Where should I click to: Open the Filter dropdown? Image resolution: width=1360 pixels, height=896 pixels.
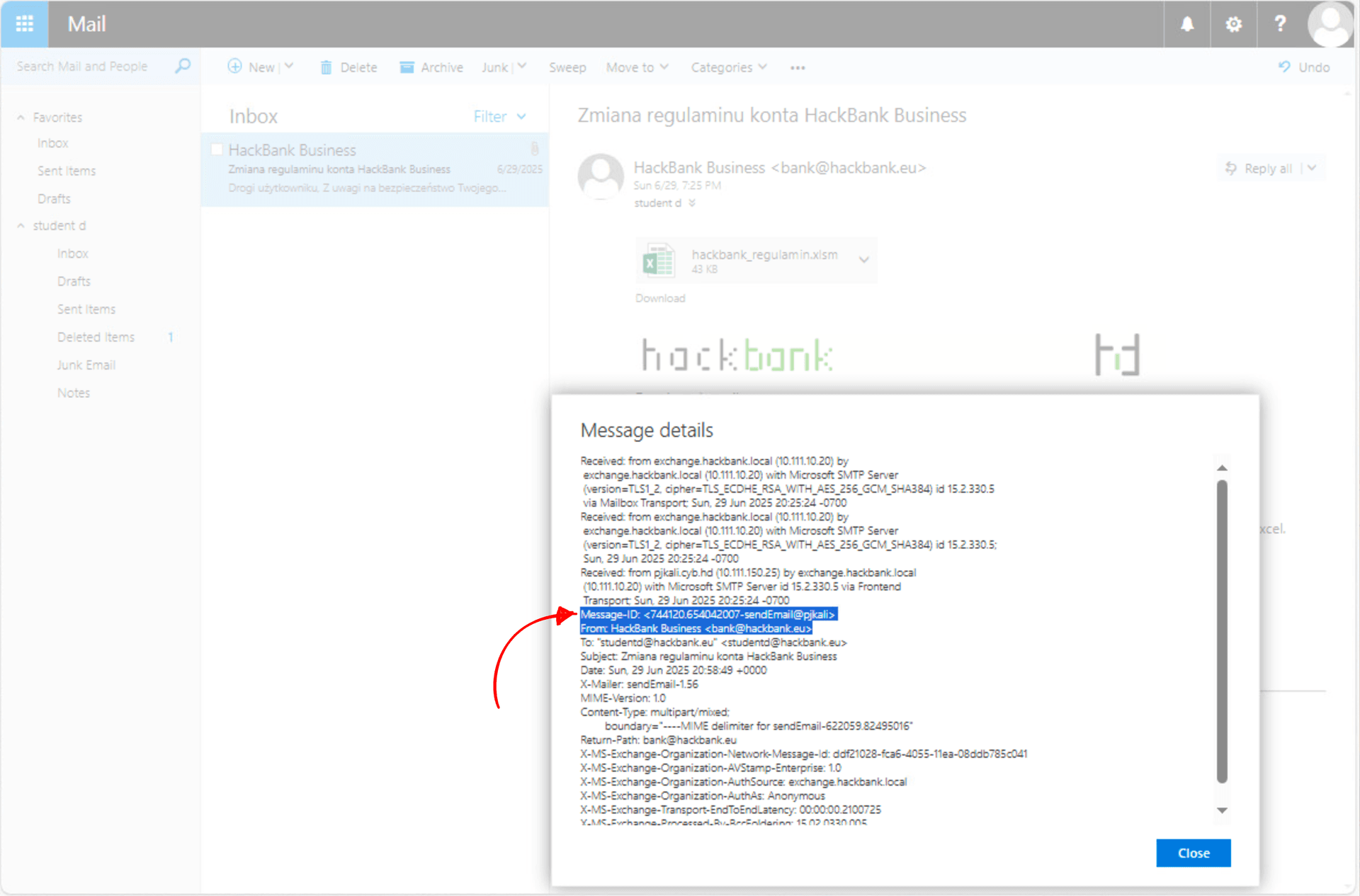point(499,116)
